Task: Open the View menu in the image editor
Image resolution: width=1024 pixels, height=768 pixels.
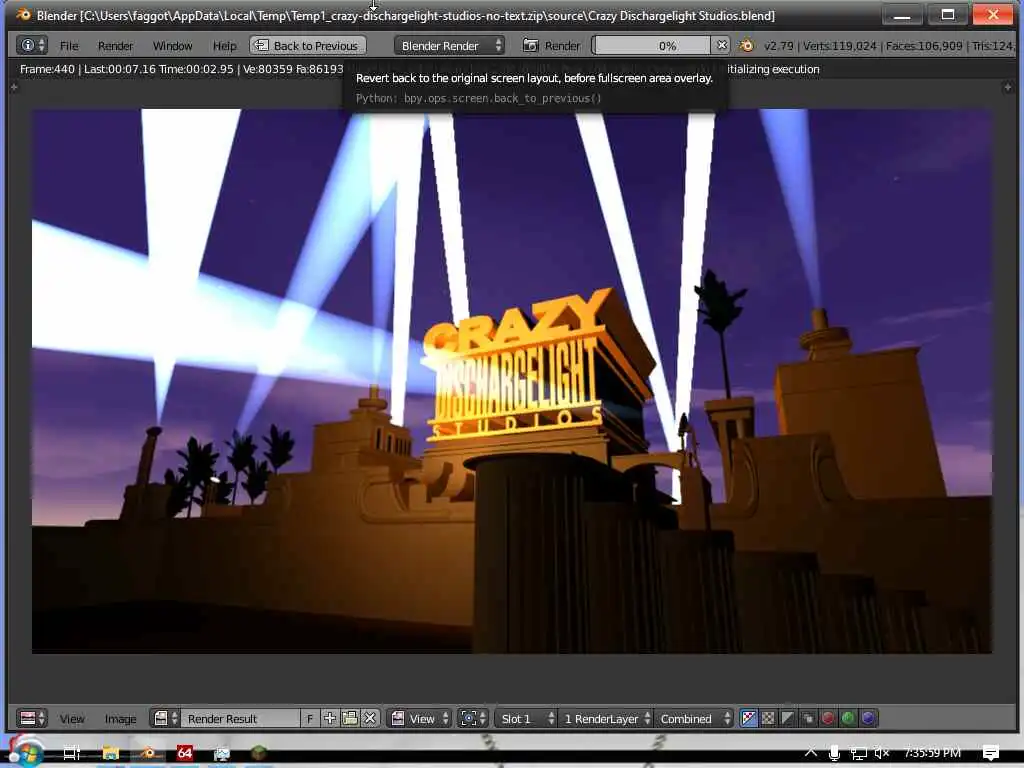Action: [x=72, y=719]
